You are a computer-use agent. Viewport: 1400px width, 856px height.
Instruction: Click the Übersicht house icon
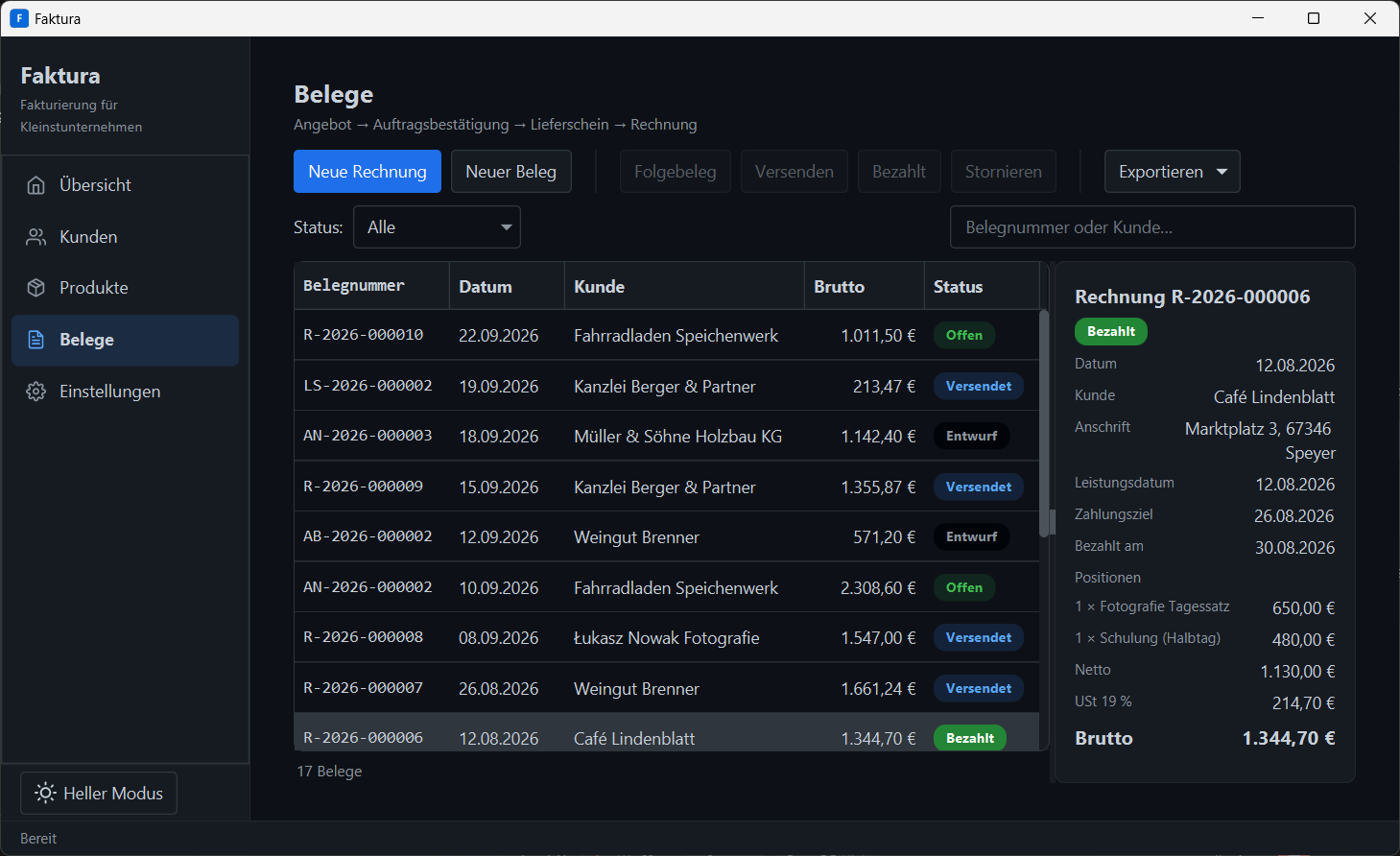(x=36, y=185)
